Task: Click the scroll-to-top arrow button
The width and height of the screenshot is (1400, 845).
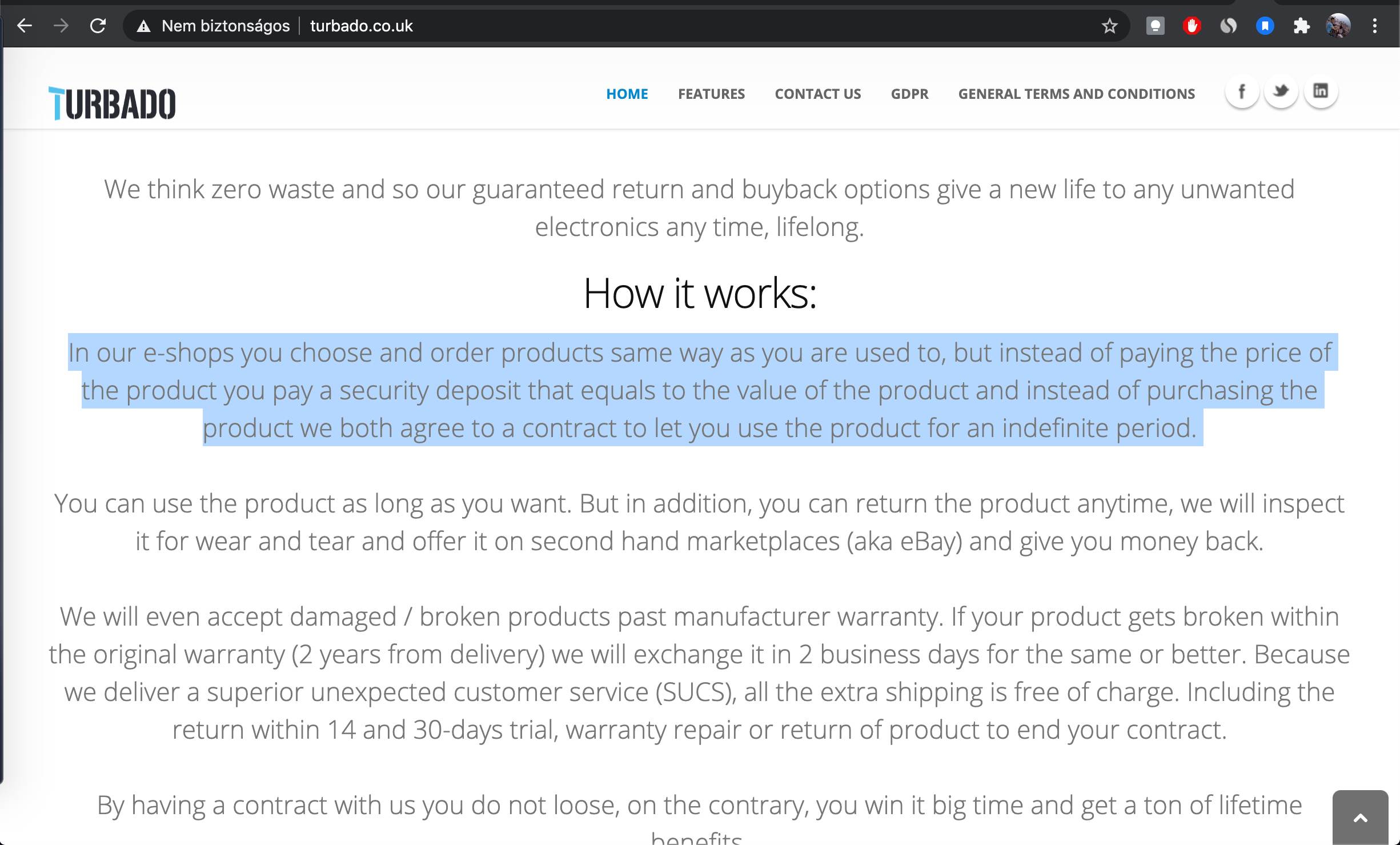Action: 1360,818
